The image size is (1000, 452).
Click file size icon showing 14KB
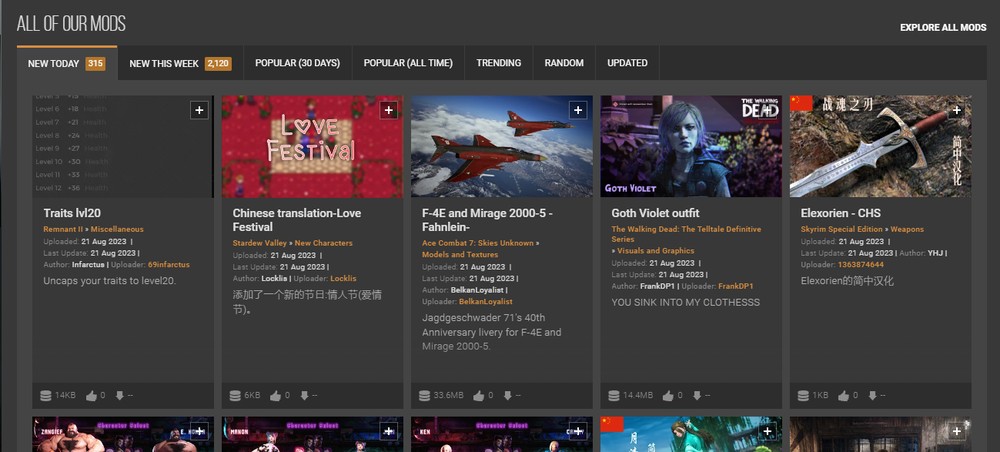(45, 396)
